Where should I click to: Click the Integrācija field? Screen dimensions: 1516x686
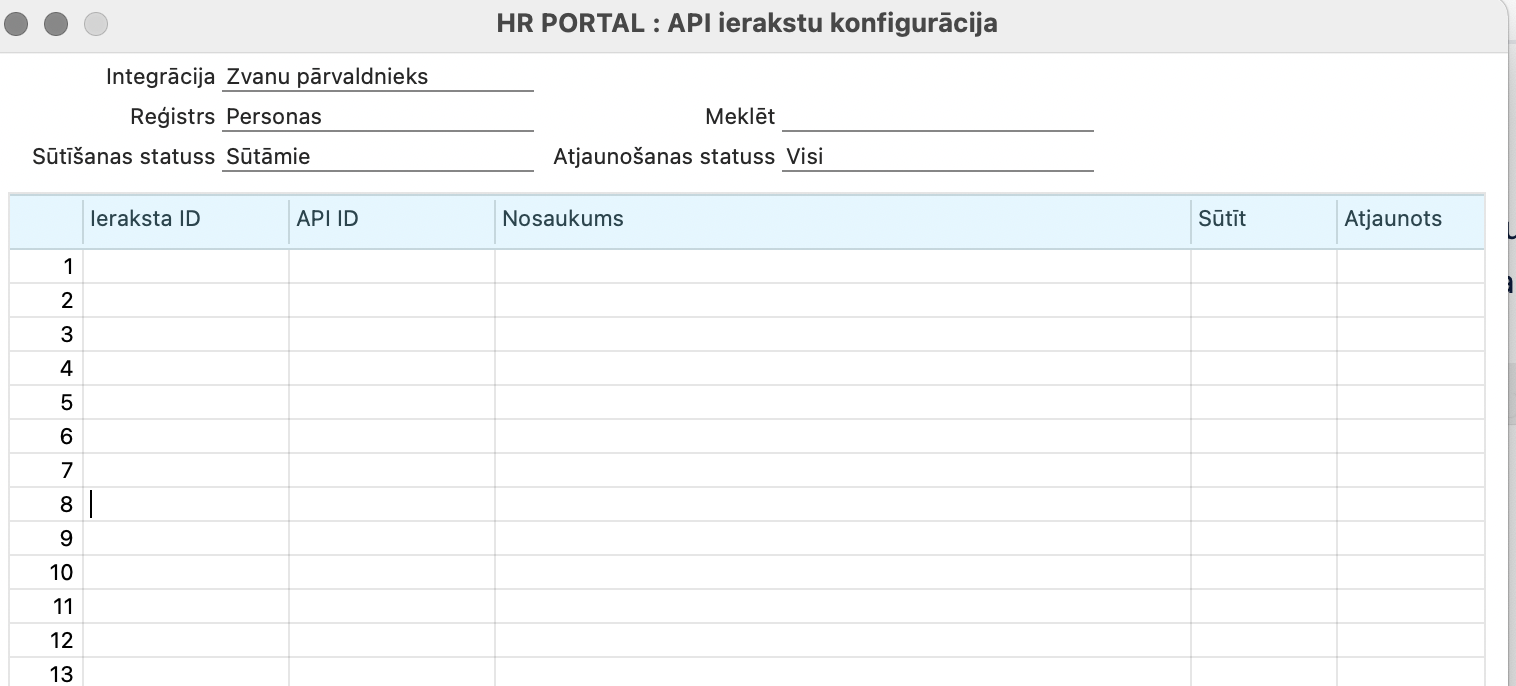377,77
